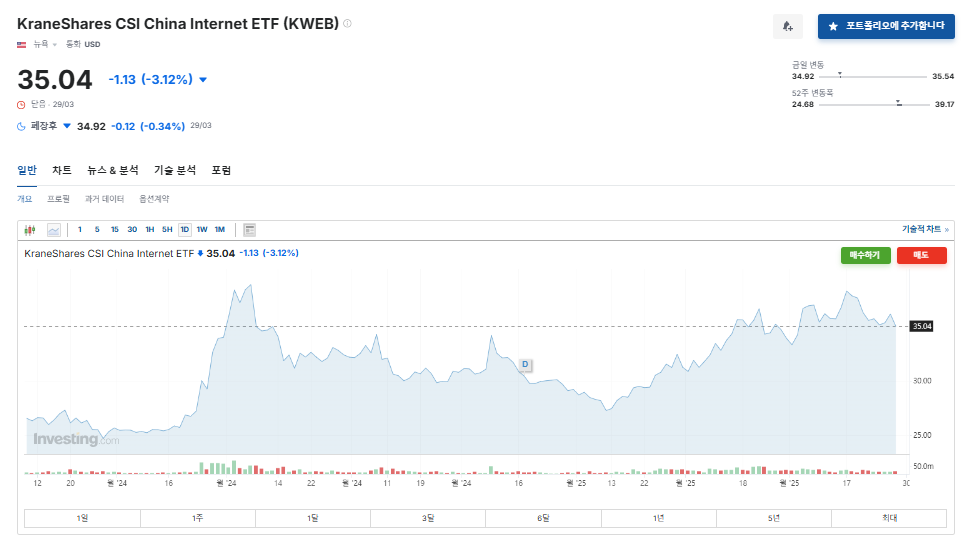Expand the price change arrow next to -3.12%

pos(203,80)
